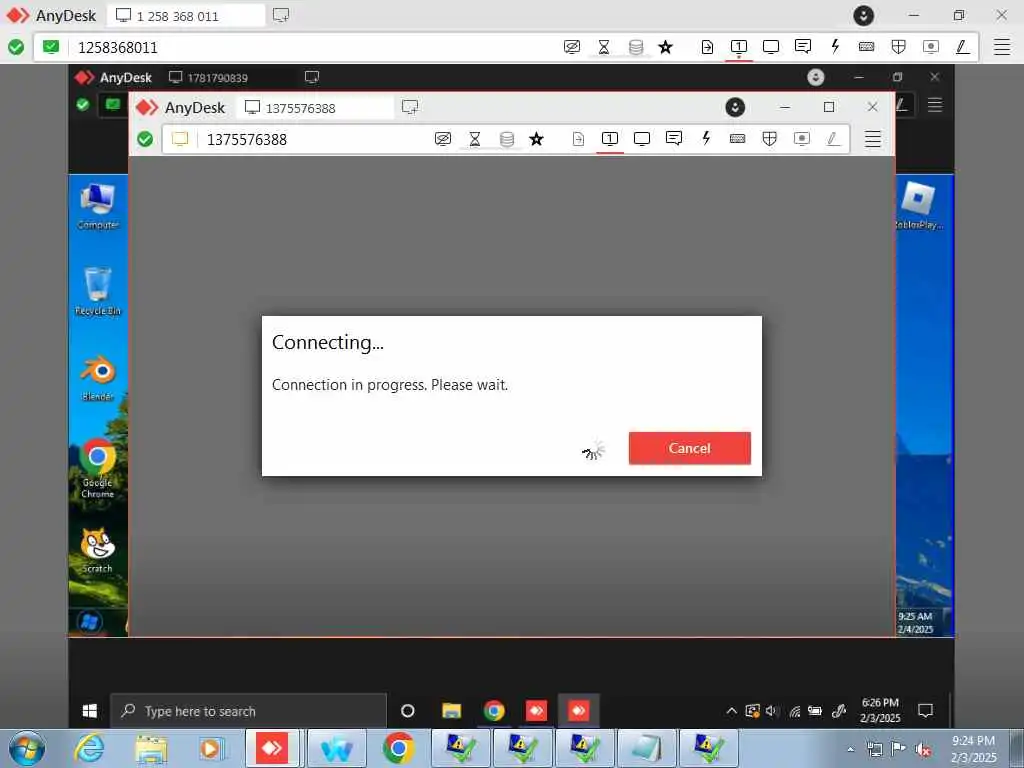Select monitor 1 icon in outer AnyDesk toolbar
Viewport: 1024px width, 768px height.
pyautogui.click(x=739, y=47)
